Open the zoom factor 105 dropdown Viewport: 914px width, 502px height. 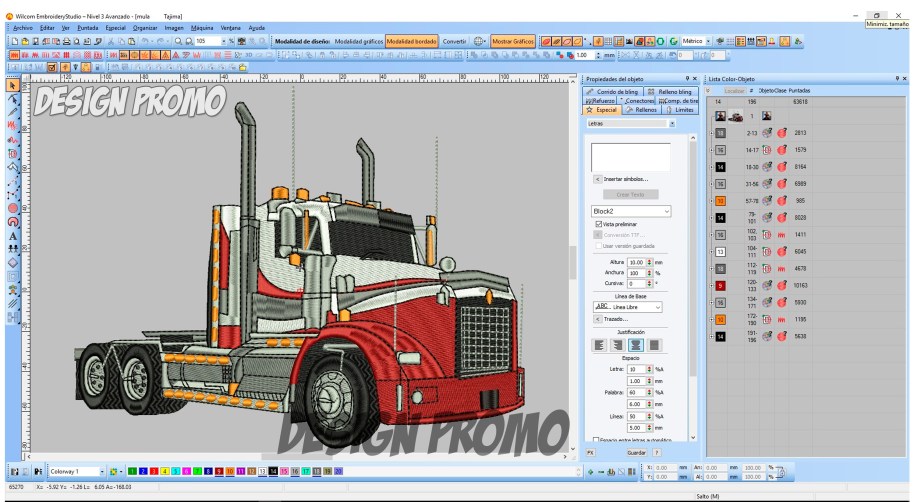(223, 41)
